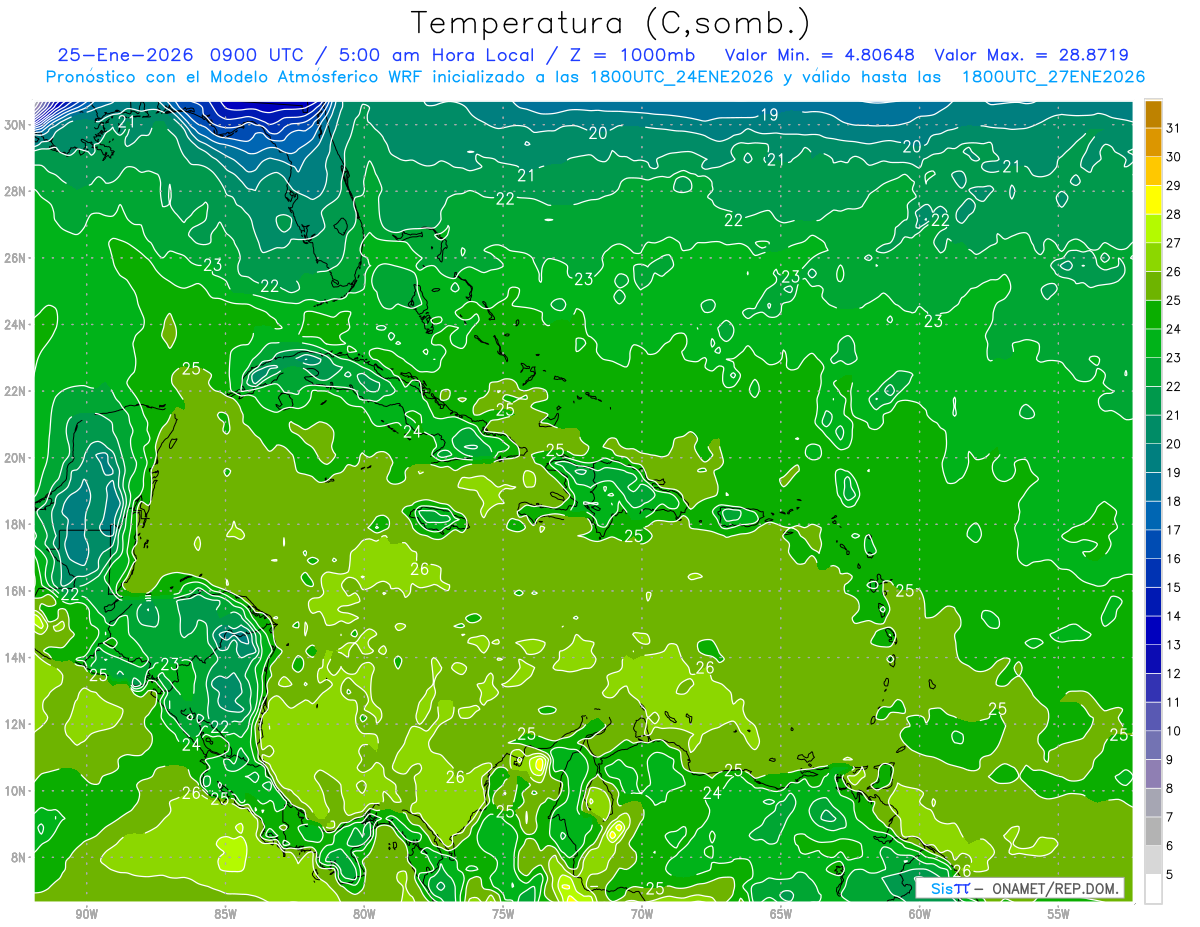Select the Valor Max. = 28.8719 text
1200x927 pixels.
tap(1031, 55)
